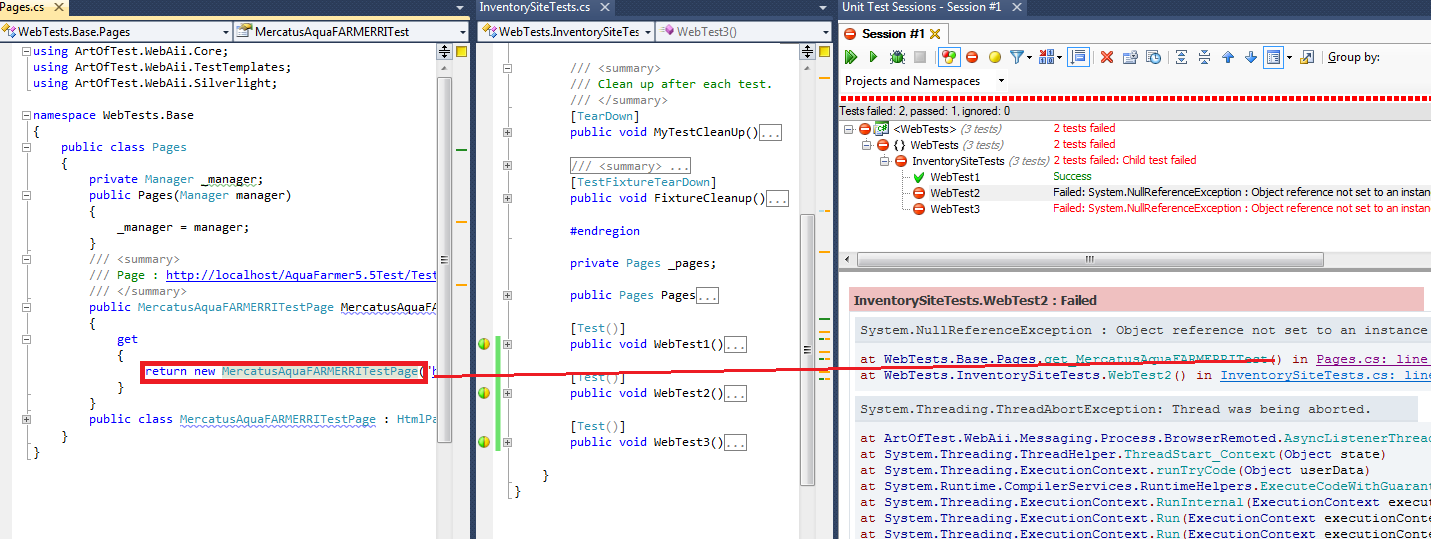Switch to InventorySiteTests.cs editor tab
This screenshot has width=1431, height=539.
[x=535, y=7]
